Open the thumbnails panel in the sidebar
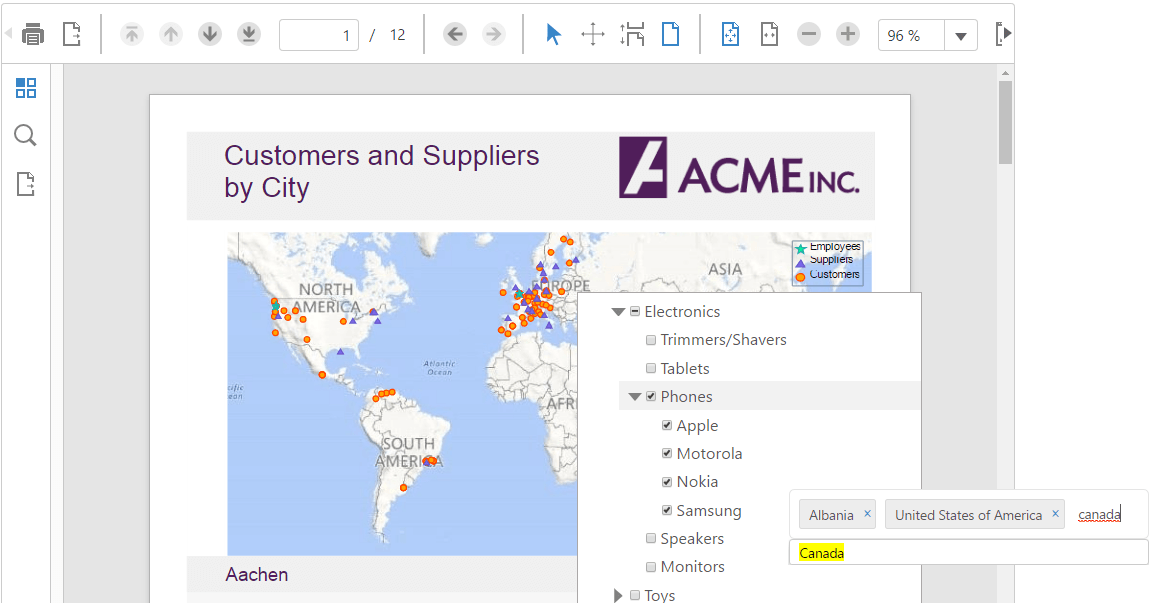This screenshot has height=603, width=1149. click(25, 88)
